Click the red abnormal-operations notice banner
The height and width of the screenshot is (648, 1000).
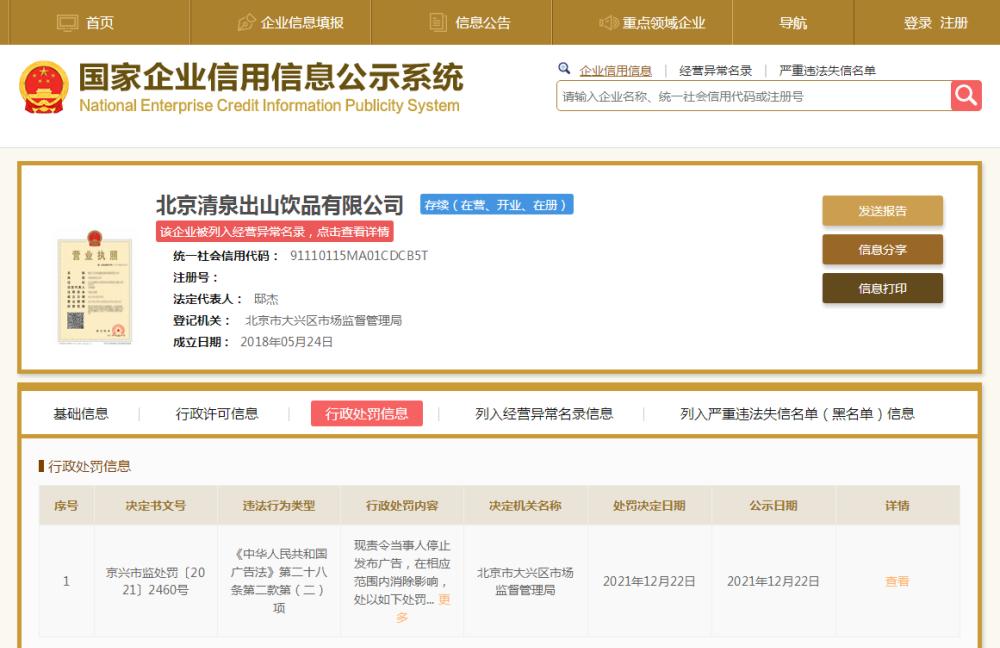(275, 232)
